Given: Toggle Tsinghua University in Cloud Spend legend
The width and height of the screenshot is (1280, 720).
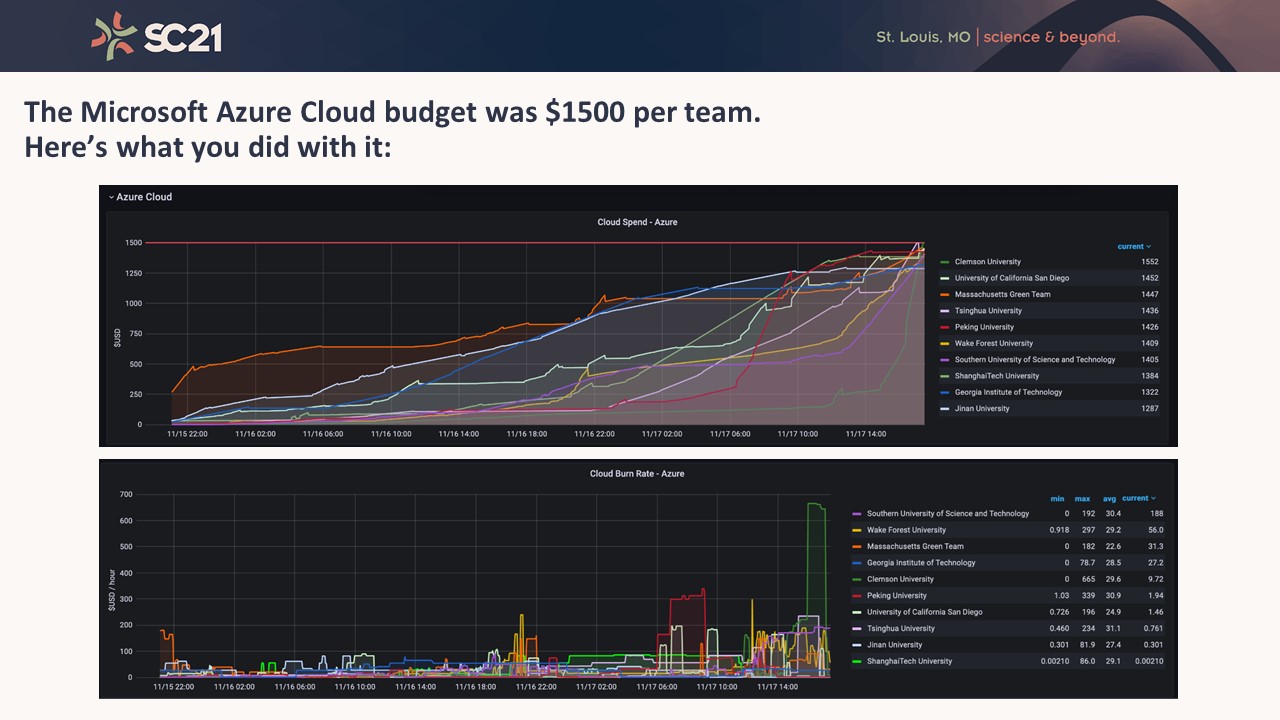Looking at the screenshot, I should 988,311.
